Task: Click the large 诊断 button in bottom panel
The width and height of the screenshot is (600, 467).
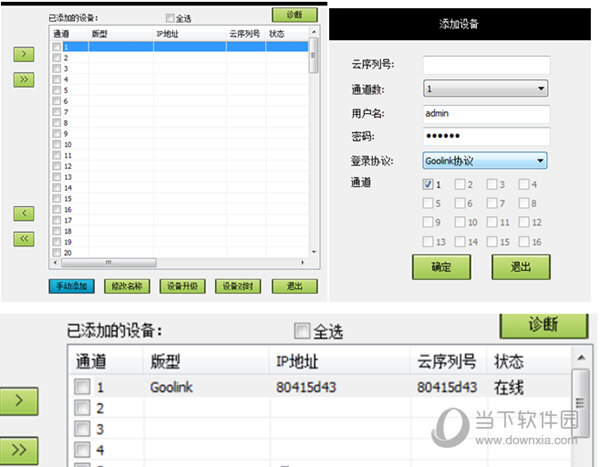Action: point(543,325)
